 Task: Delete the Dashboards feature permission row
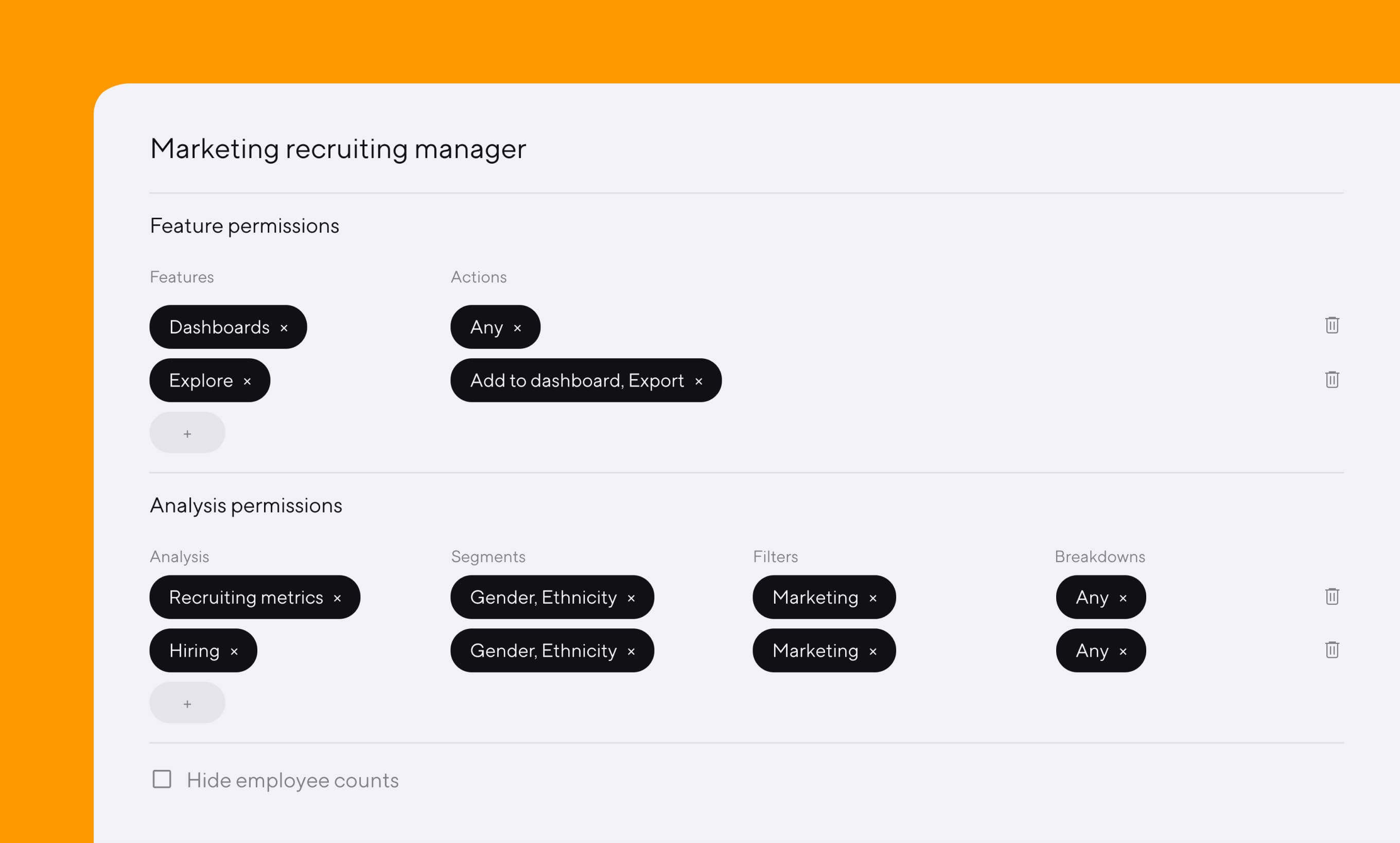1332,325
